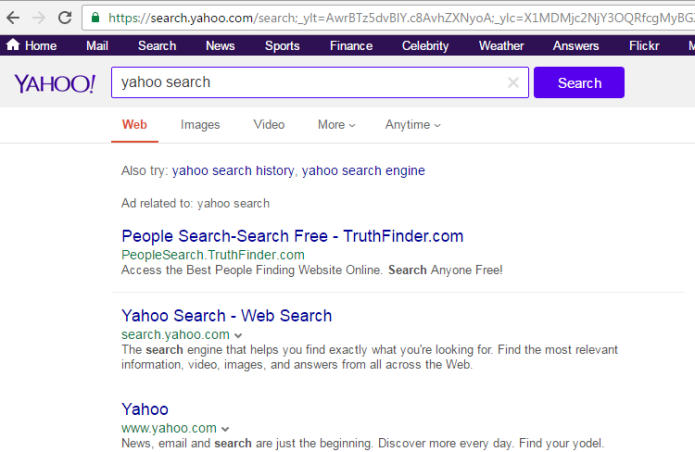Click the browser address bar URL

click(x=399, y=18)
